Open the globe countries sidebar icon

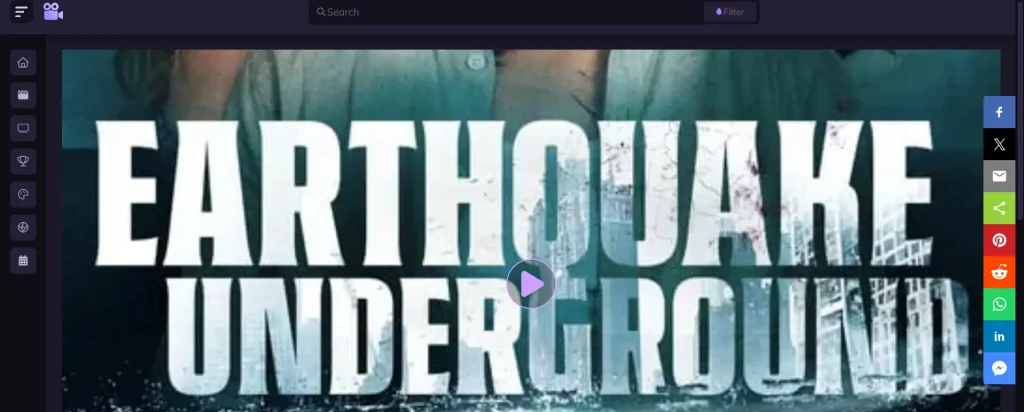click(x=23, y=227)
